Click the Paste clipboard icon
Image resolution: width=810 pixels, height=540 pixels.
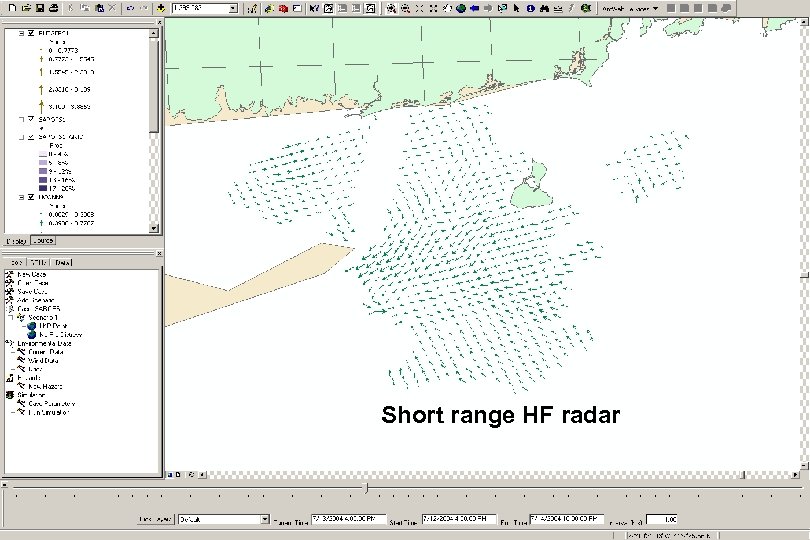click(x=100, y=8)
